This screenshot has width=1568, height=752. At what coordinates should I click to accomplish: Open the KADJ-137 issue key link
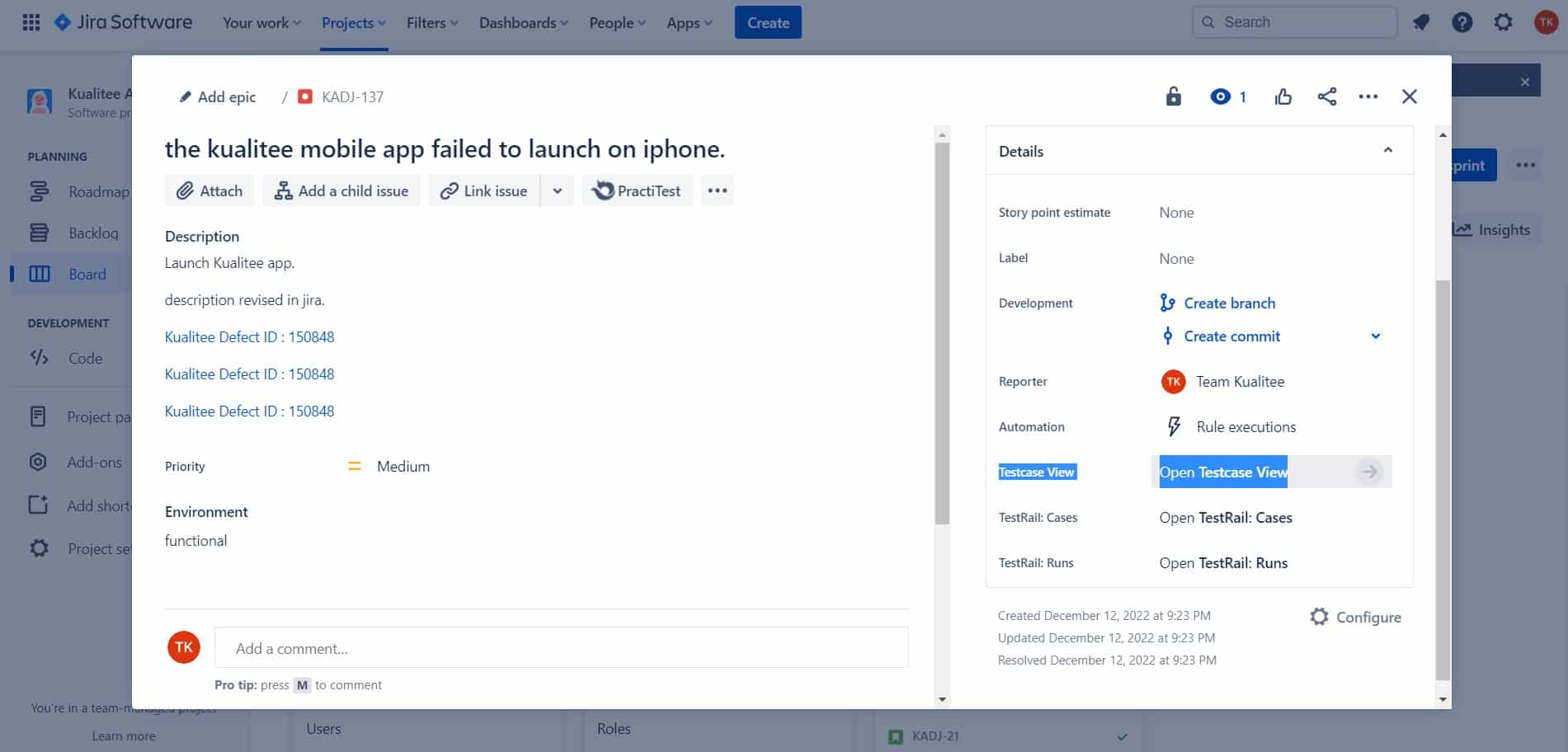point(352,96)
